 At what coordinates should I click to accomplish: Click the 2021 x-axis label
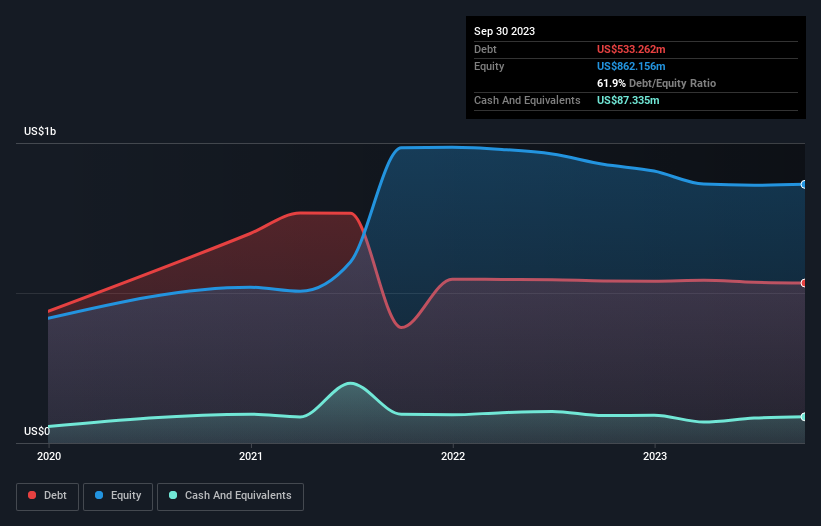251,456
